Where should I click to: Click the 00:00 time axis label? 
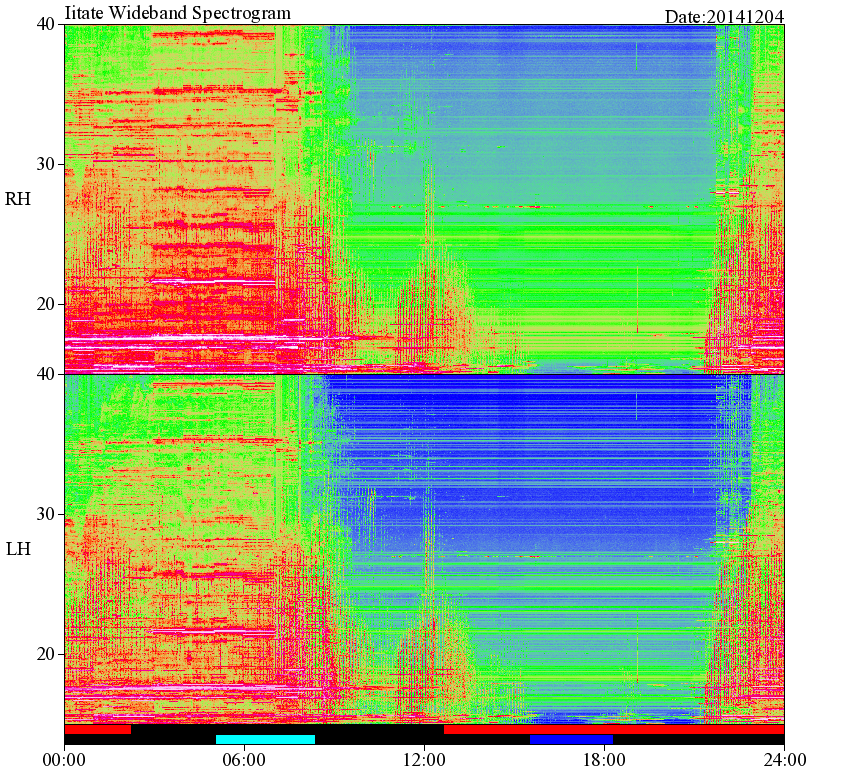(64, 759)
